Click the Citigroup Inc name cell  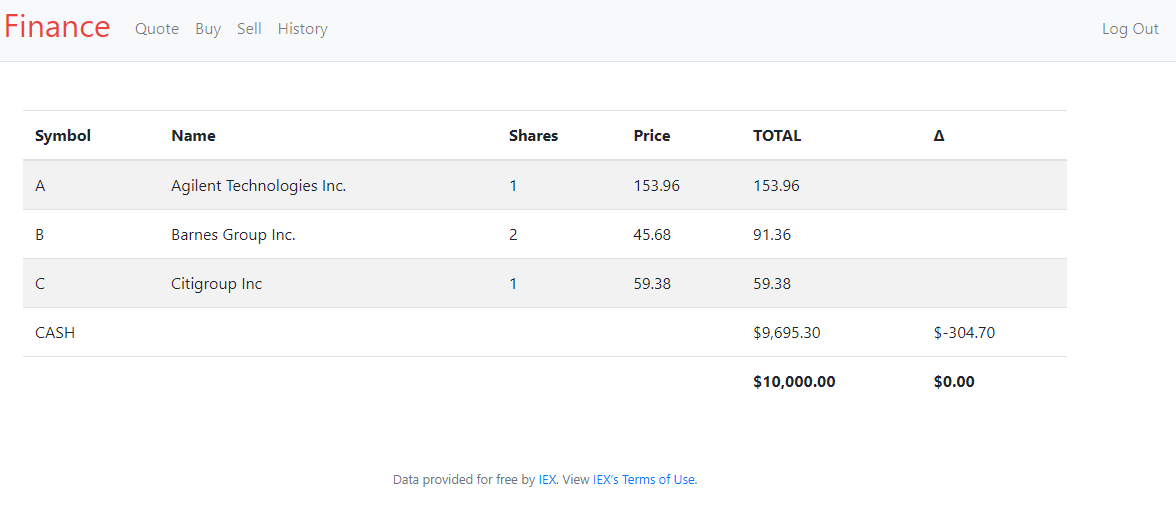[216, 284]
